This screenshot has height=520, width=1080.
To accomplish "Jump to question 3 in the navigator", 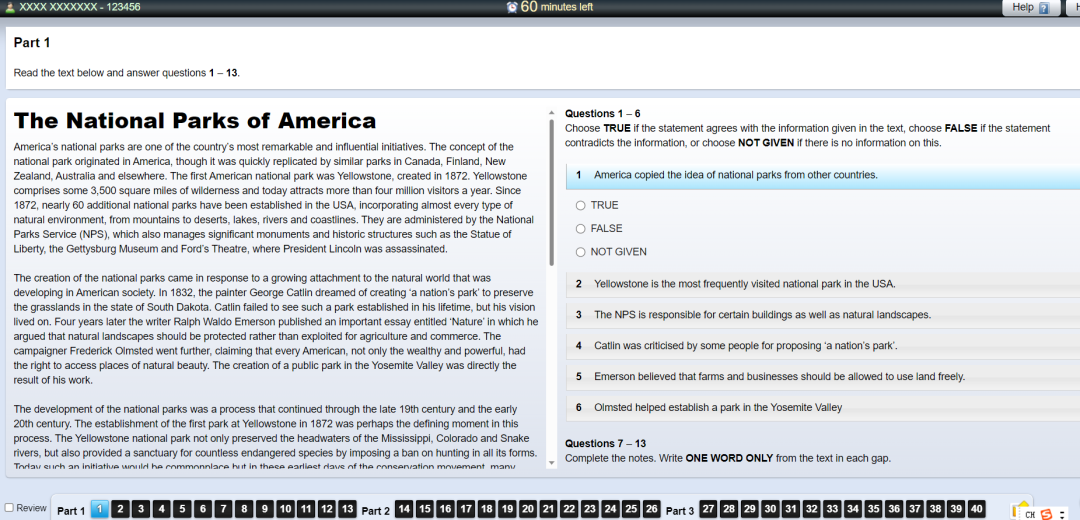I will (140, 510).
